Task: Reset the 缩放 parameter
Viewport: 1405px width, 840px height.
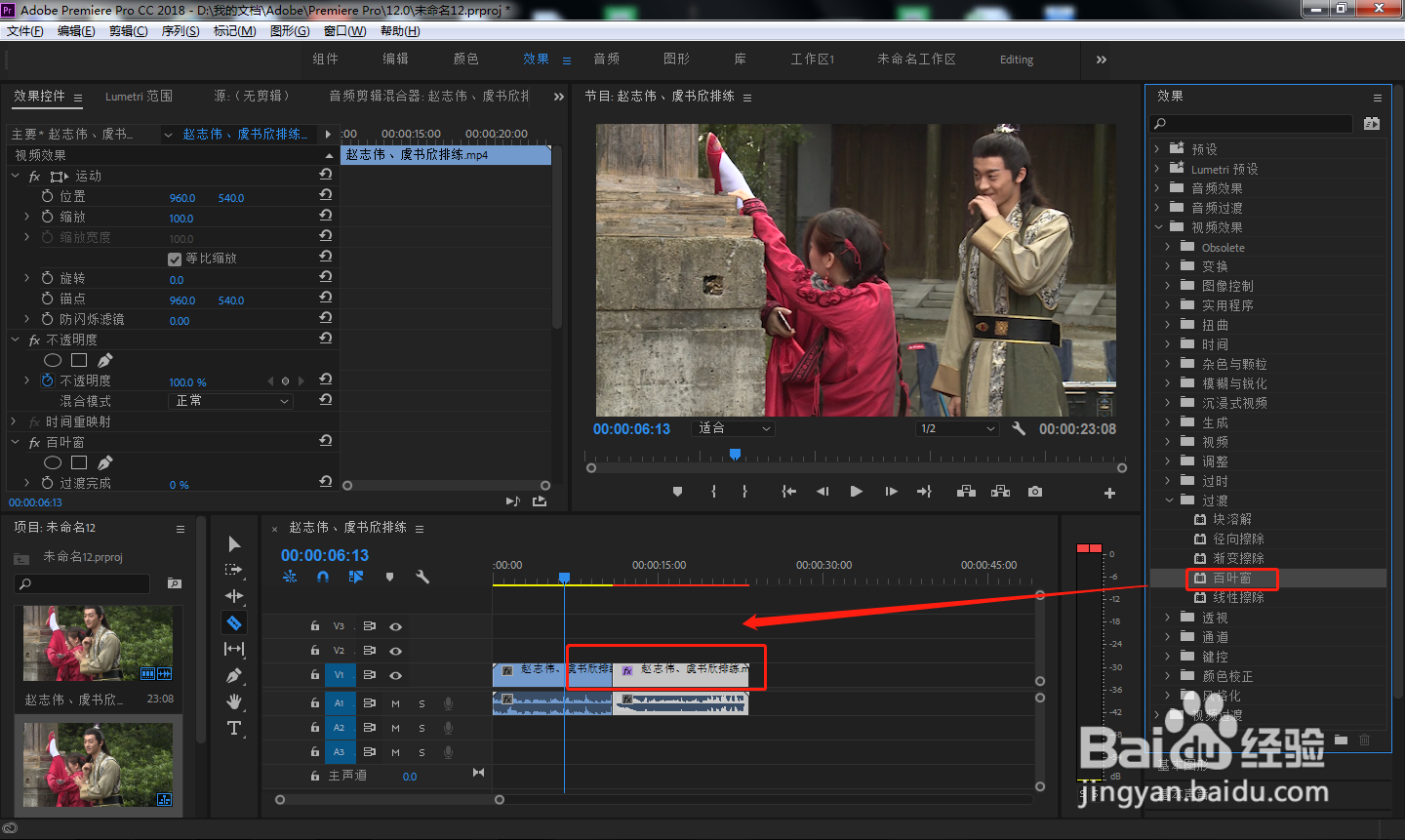Action: (326, 215)
